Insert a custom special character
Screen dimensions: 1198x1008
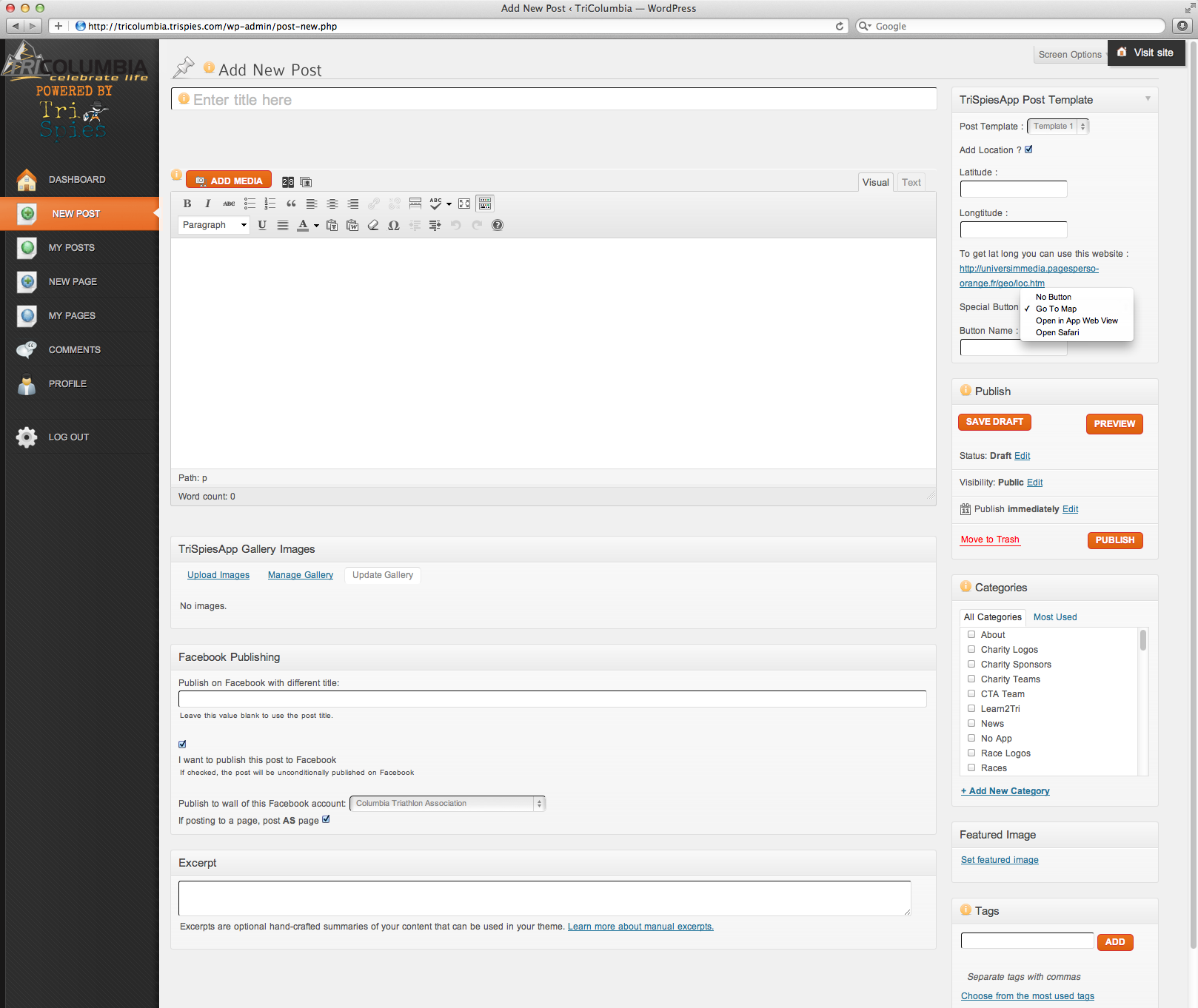point(394,225)
